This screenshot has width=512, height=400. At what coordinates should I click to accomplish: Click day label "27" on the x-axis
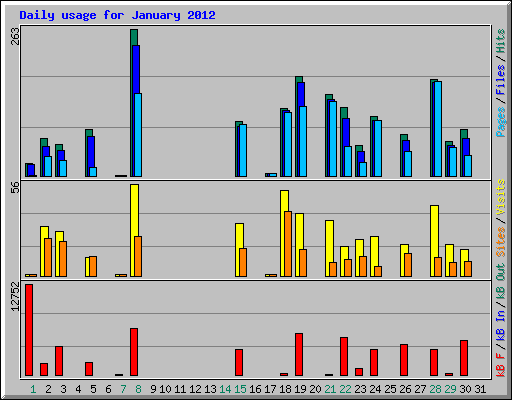coord(420,389)
